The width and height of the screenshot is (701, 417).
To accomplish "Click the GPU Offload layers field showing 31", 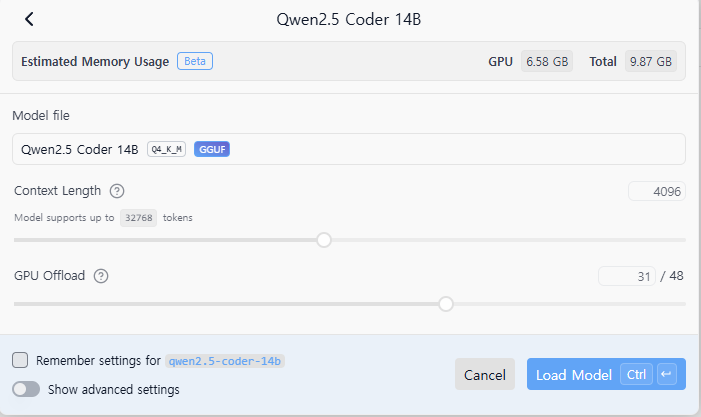I will [627, 276].
